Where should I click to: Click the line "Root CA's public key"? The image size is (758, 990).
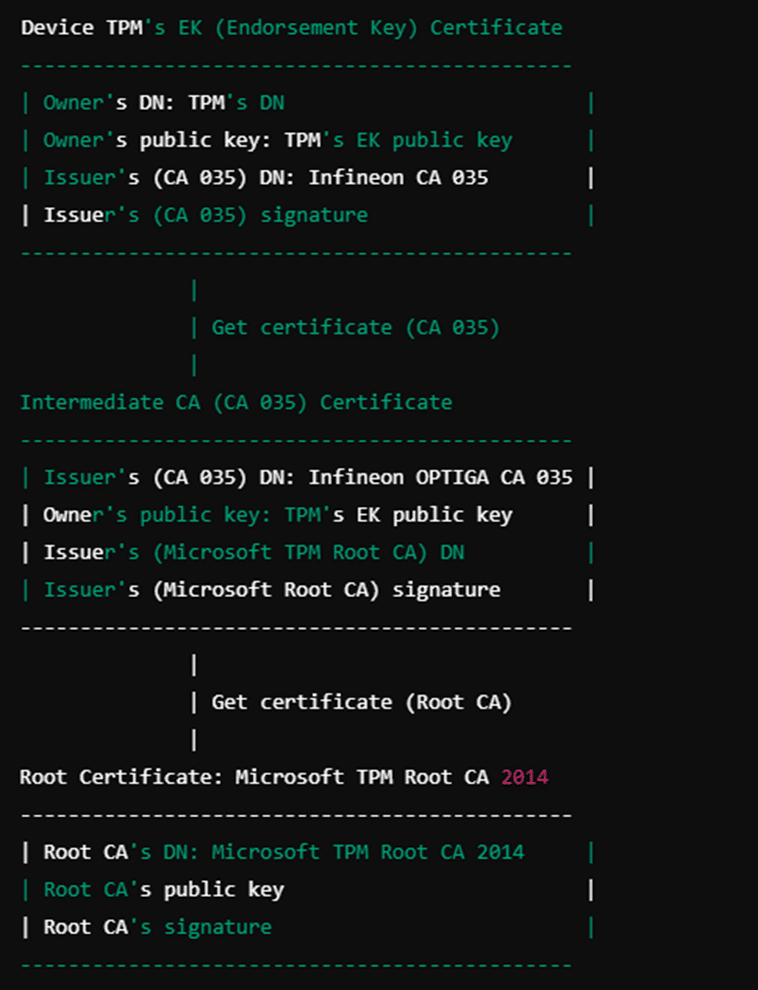[163, 890]
